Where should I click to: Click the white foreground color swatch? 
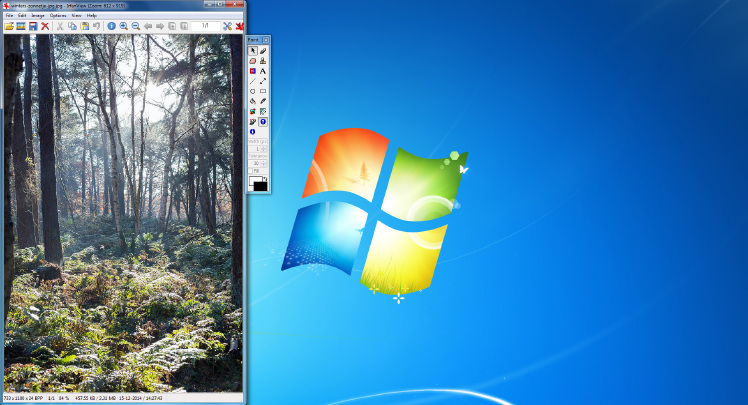255,180
